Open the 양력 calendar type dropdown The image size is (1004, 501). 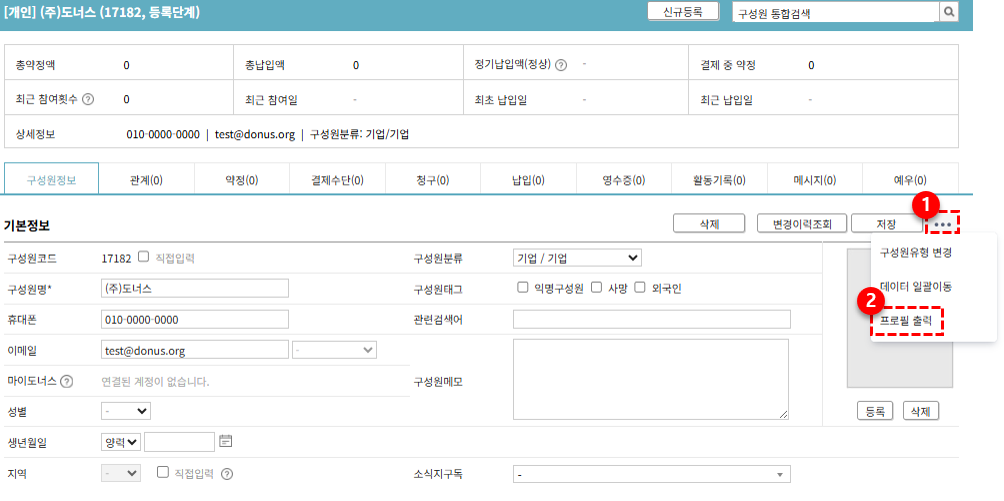[120, 442]
